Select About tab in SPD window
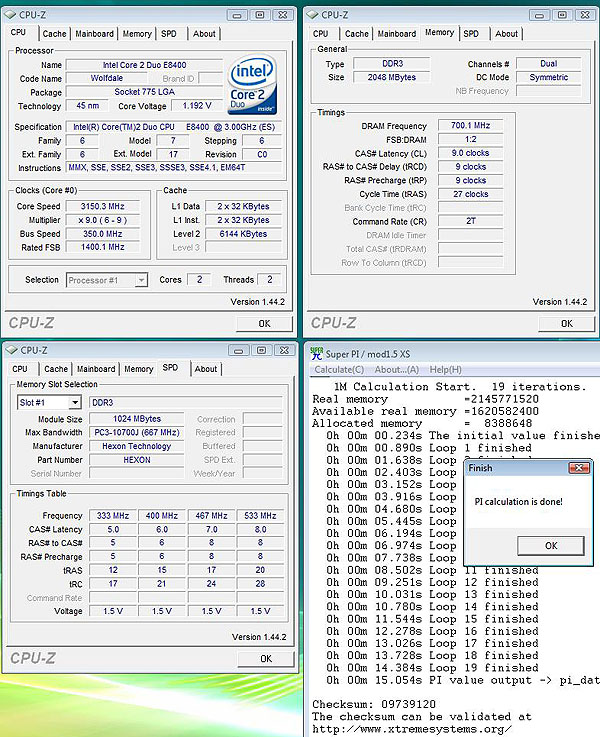Image resolution: width=600 pixels, height=737 pixels. click(206, 369)
